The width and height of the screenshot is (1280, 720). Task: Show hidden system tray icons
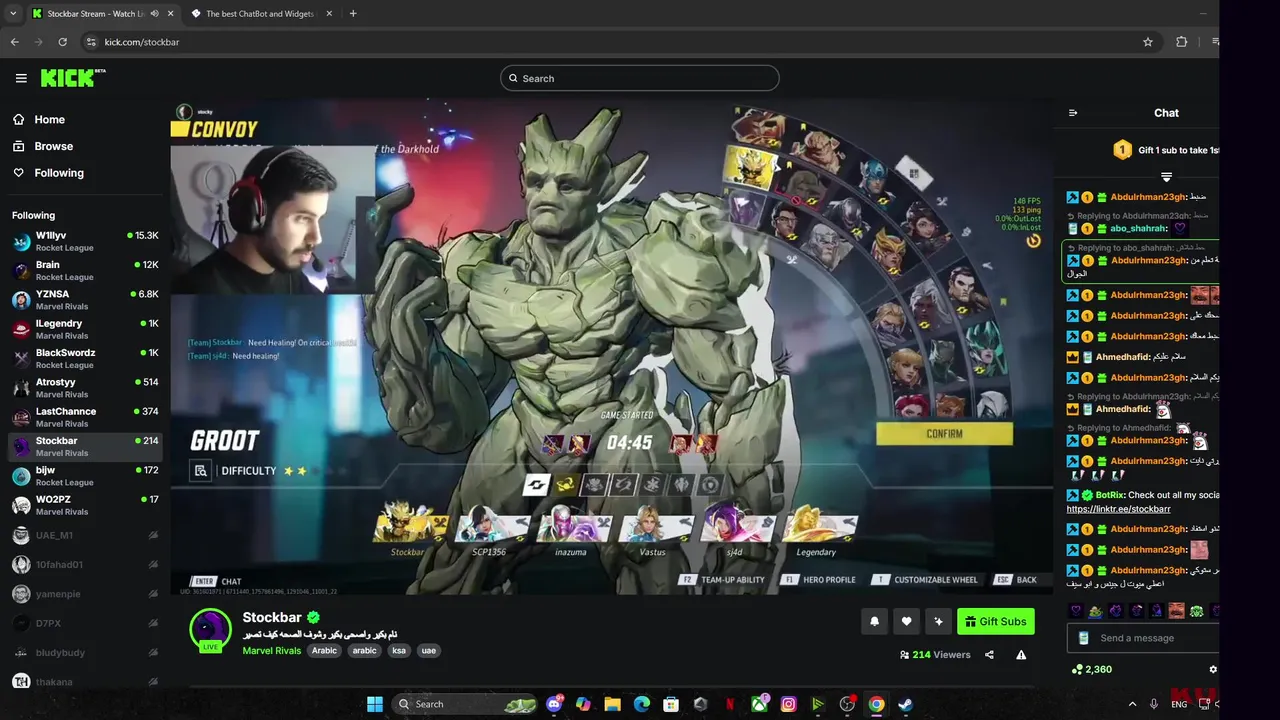pos(1132,704)
